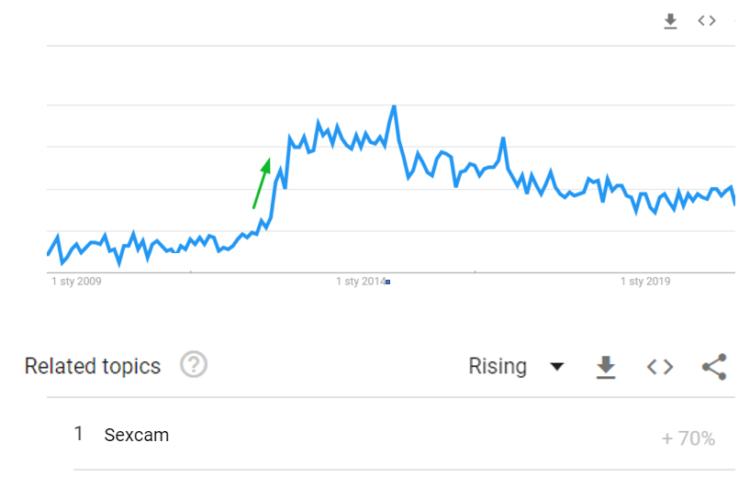Click rank number 1 in the topics list
750x487 pixels.
click(x=79, y=434)
